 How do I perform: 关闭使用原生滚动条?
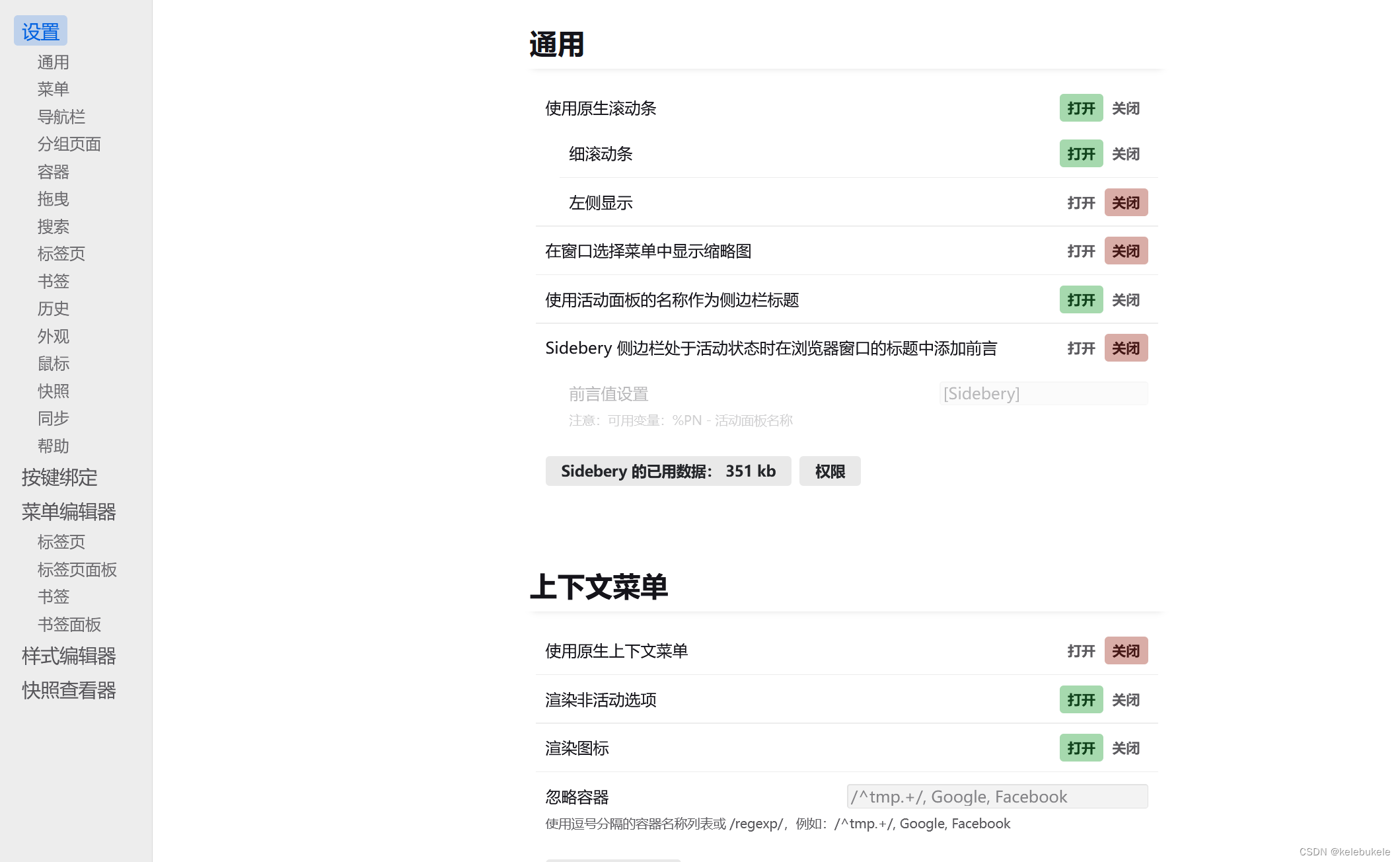coord(1126,108)
